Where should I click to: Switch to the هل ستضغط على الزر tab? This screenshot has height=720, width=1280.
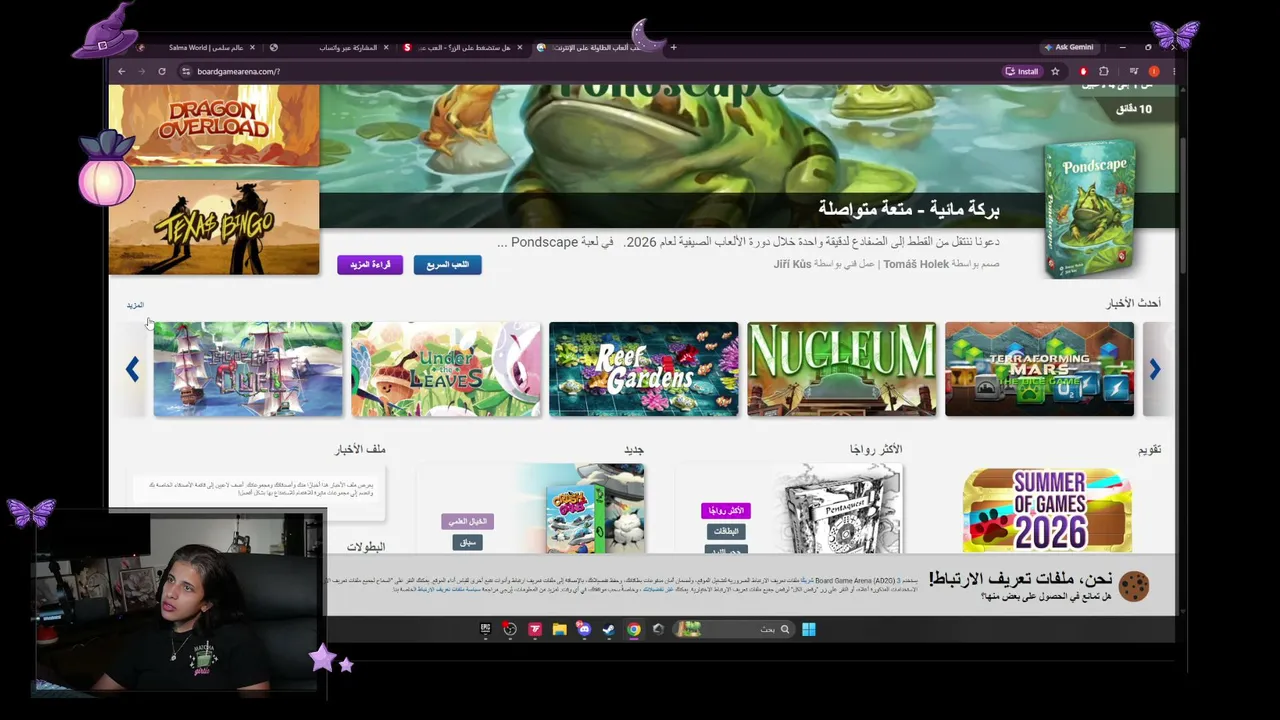point(463,47)
